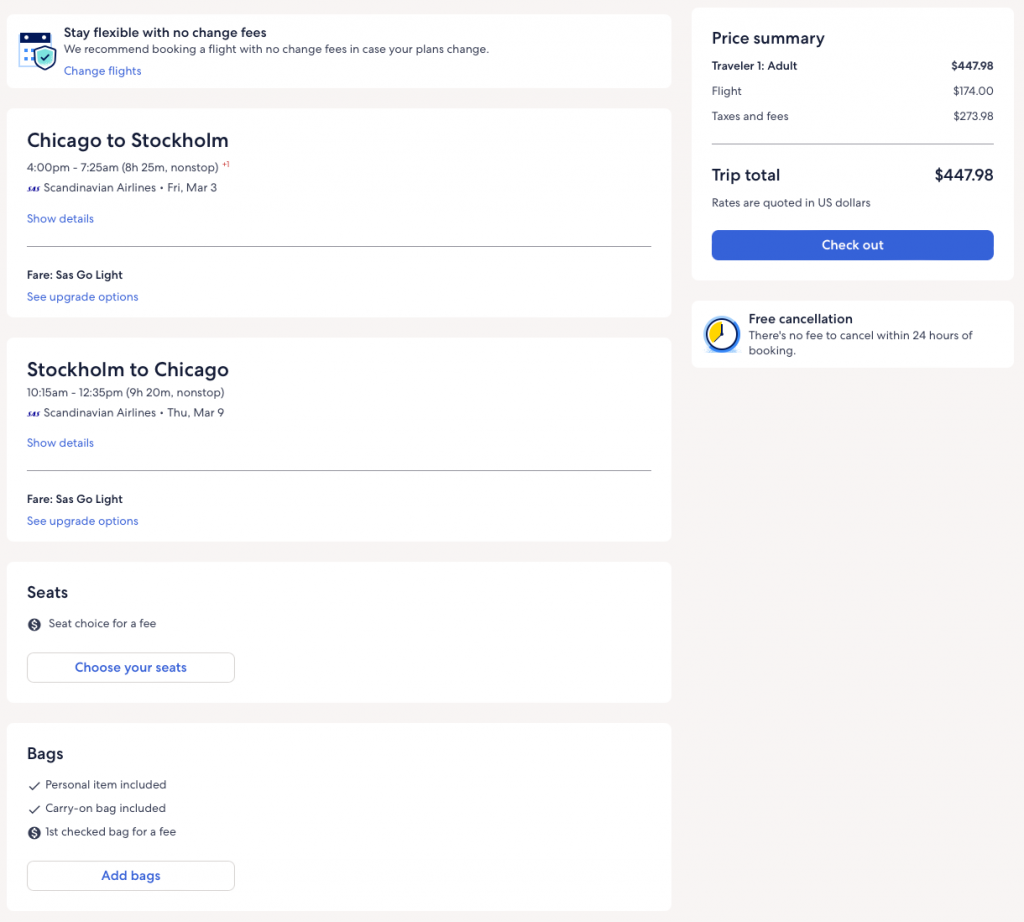Click the checkmark next to Carry-on bag included
The width and height of the screenshot is (1024, 922).
point(35,809)
